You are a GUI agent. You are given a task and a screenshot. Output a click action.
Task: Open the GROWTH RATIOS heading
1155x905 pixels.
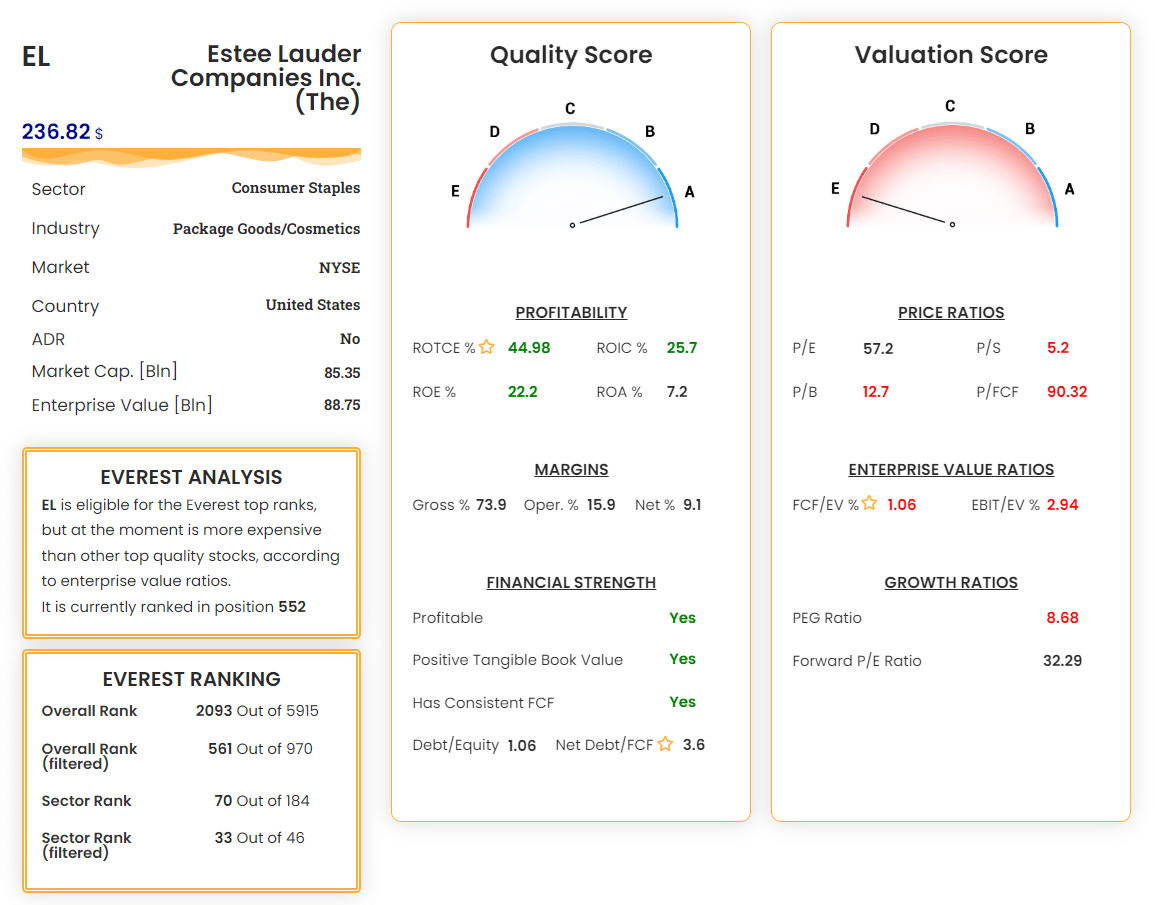coord(951,582)
